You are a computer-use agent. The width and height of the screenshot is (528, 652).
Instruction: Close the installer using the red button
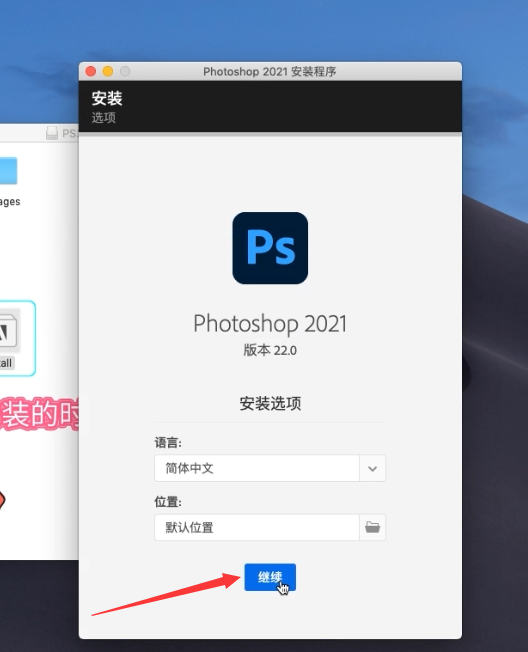[x=91, y=72]
